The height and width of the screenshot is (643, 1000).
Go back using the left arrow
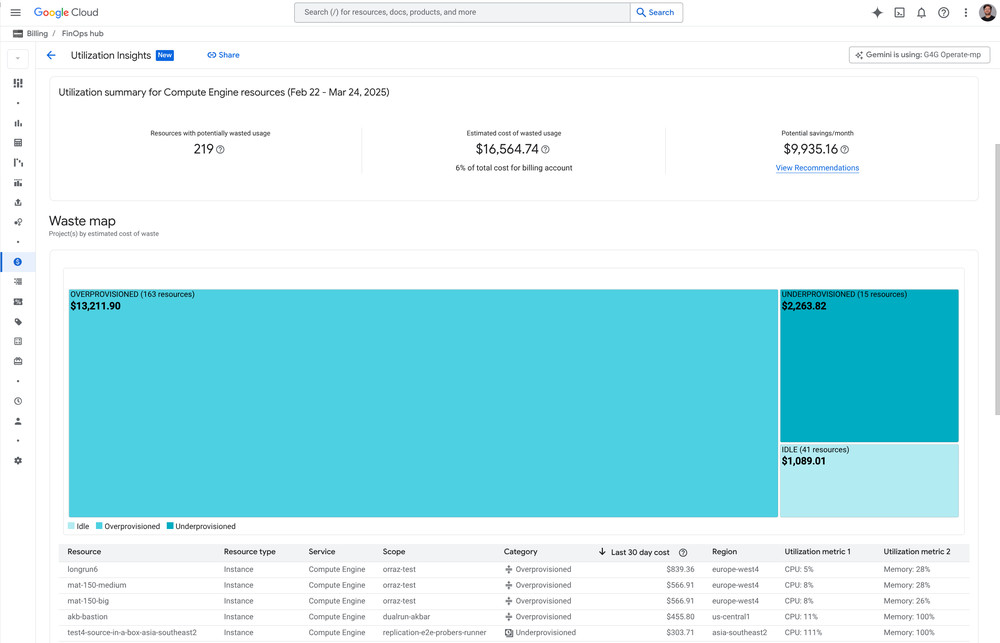pyautogui.click(x=51, y=56)
